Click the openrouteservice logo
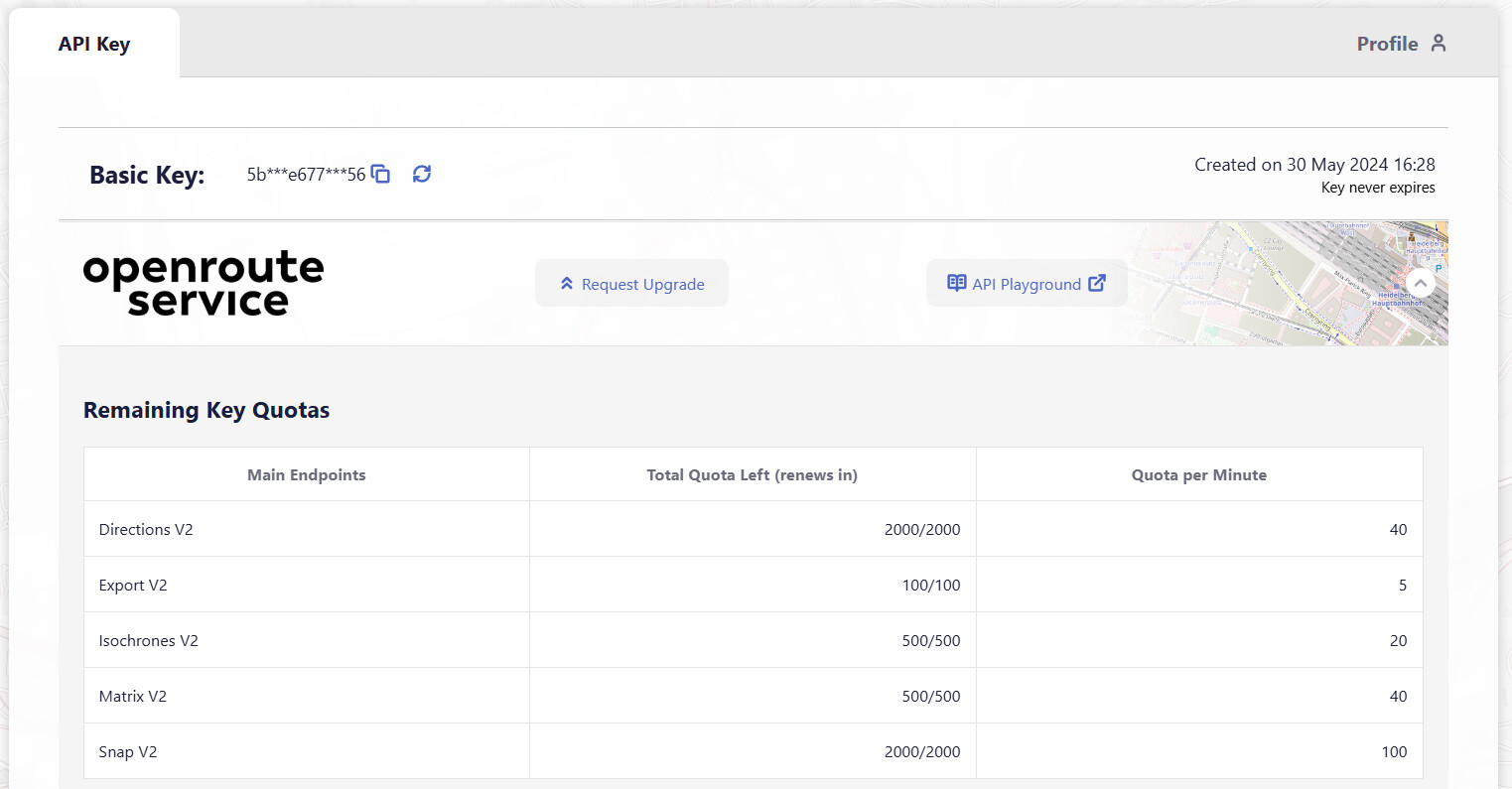Screen dimensions: 1512x789 click(x=204, y=284)
